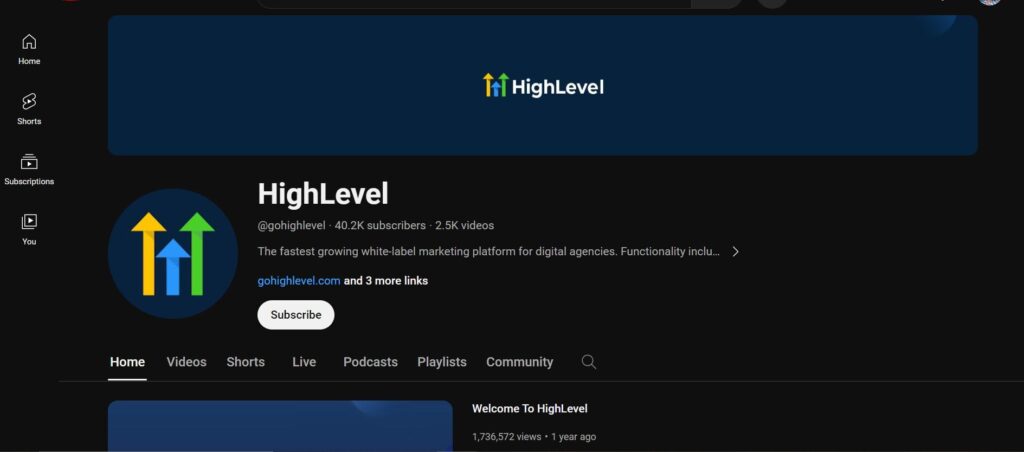Select the channel Home tab
The width and height of the screenshot is (1024, 452).
pyautogui.click(x=127, y=362)
